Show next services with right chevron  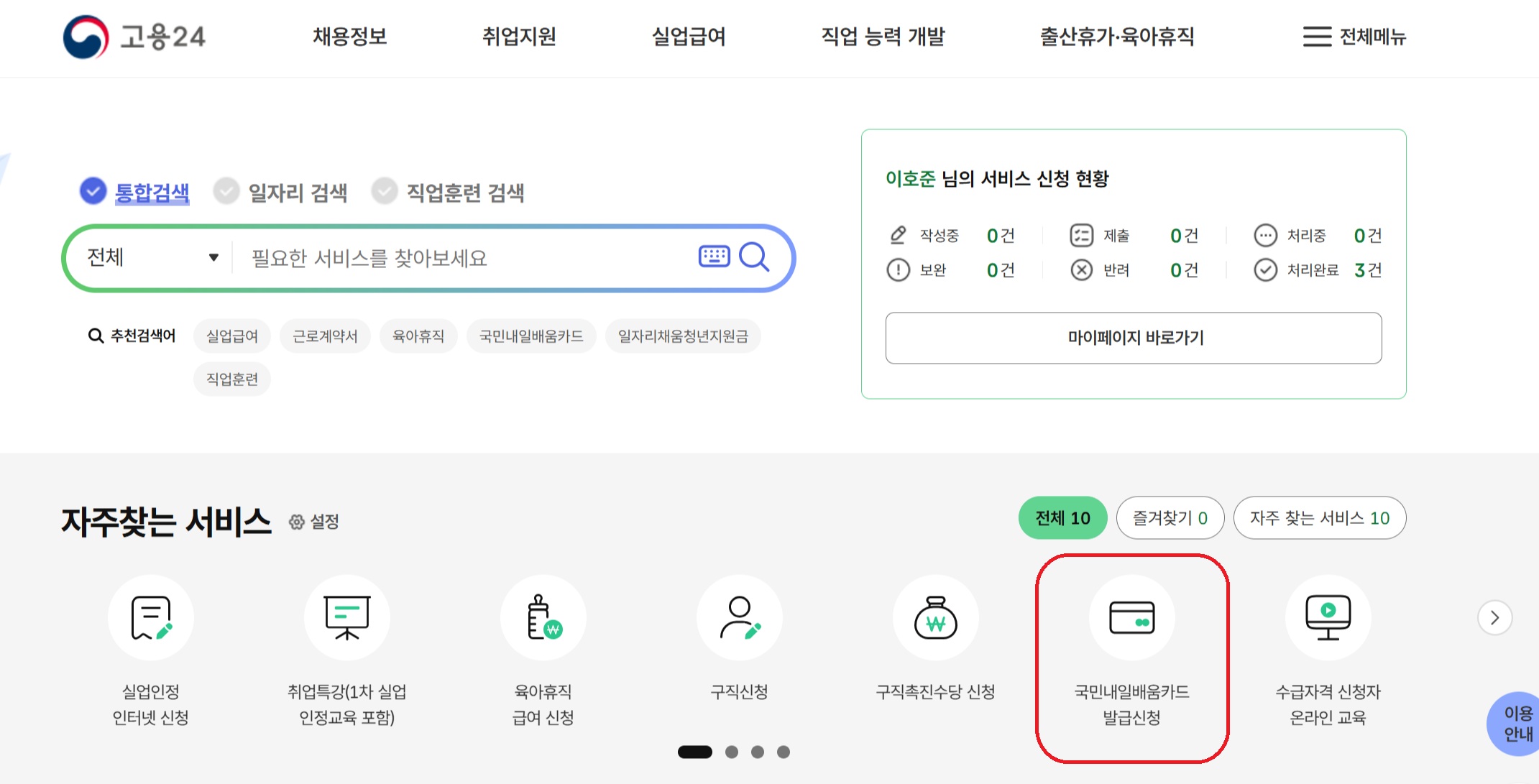(1494, 618)
